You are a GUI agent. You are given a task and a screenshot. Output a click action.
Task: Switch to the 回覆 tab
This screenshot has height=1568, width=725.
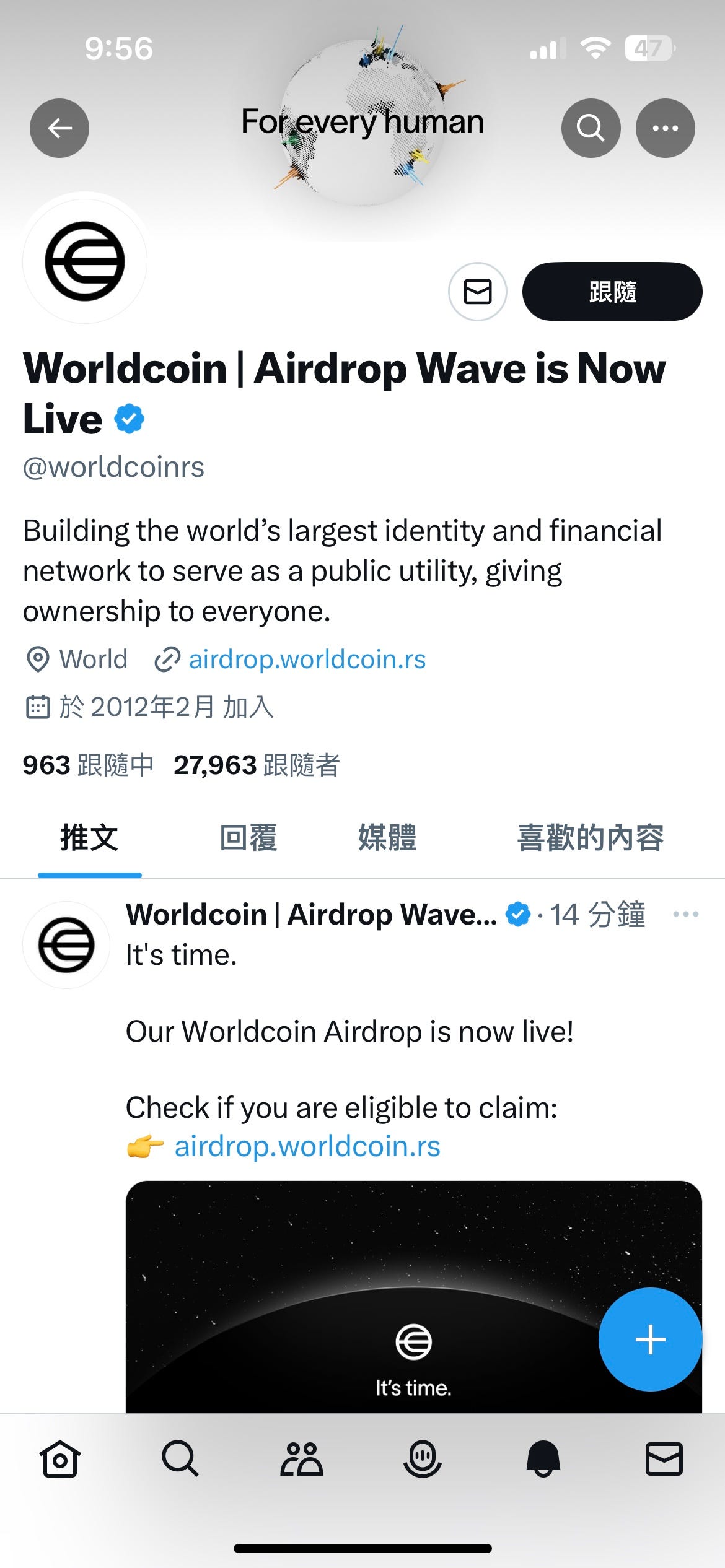click(248, 838)
